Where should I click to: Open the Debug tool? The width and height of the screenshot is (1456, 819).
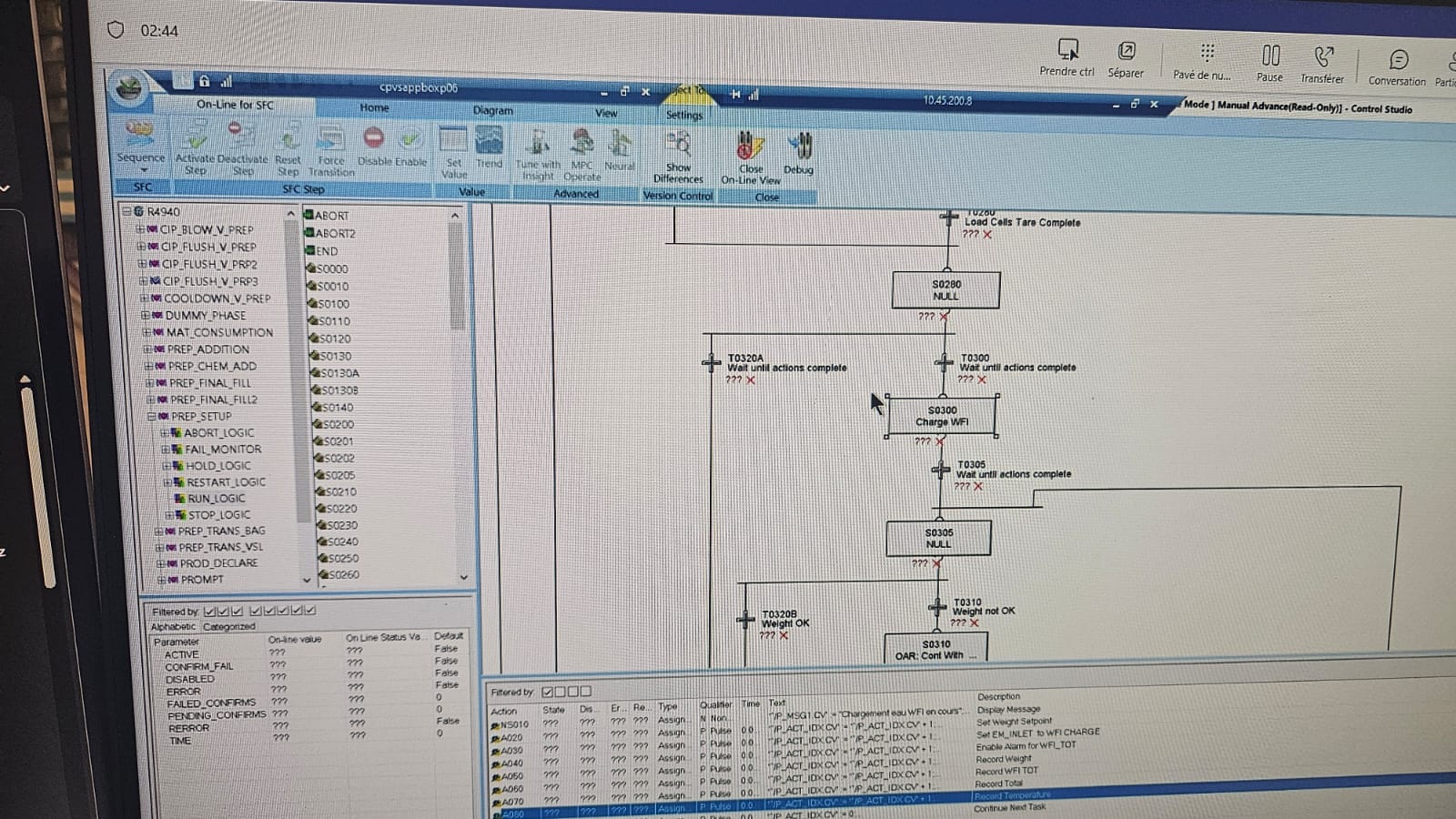point(799,147)
